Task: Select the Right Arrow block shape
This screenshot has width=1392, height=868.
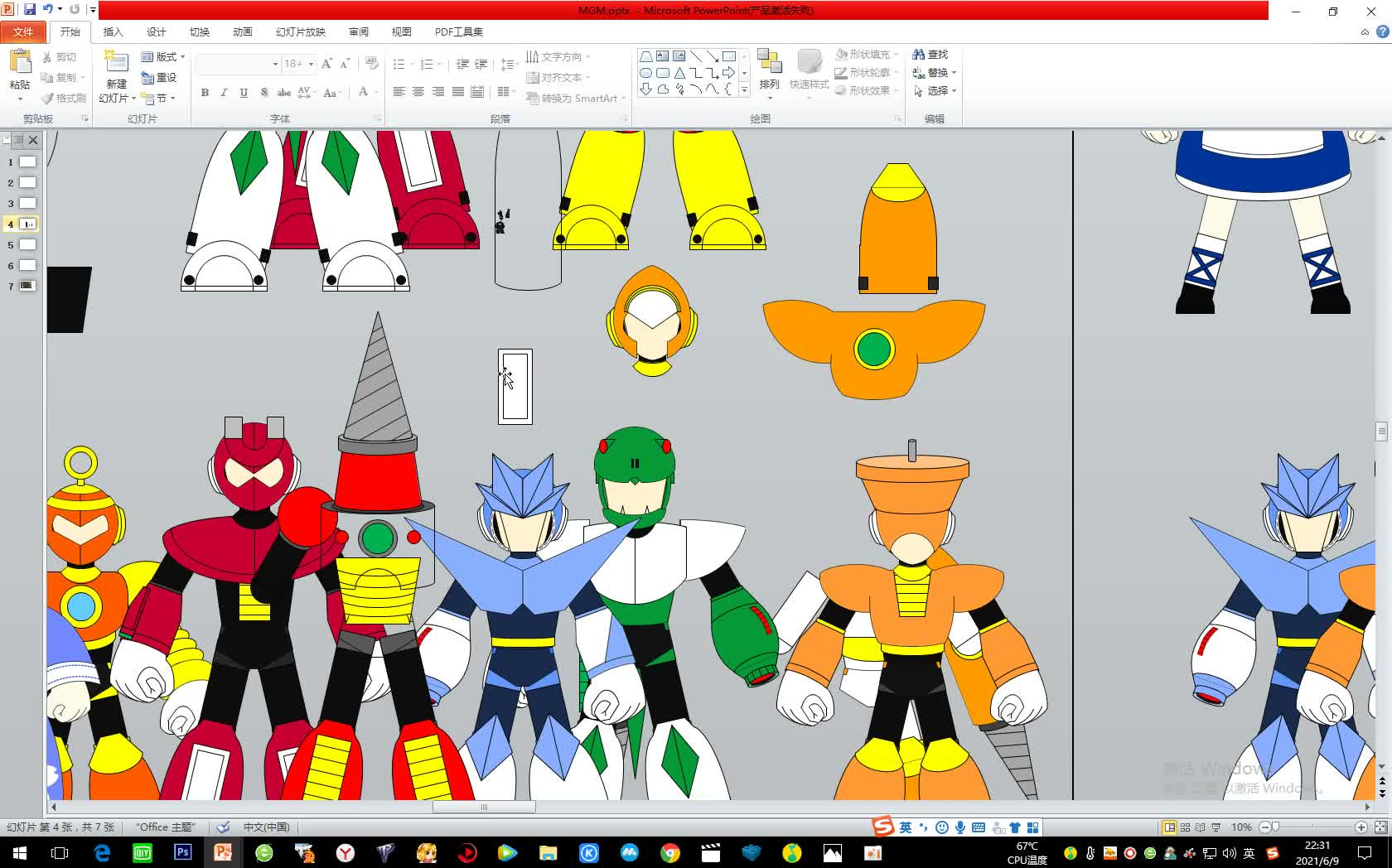Action: pyautogui.click(x=729, y=73)
